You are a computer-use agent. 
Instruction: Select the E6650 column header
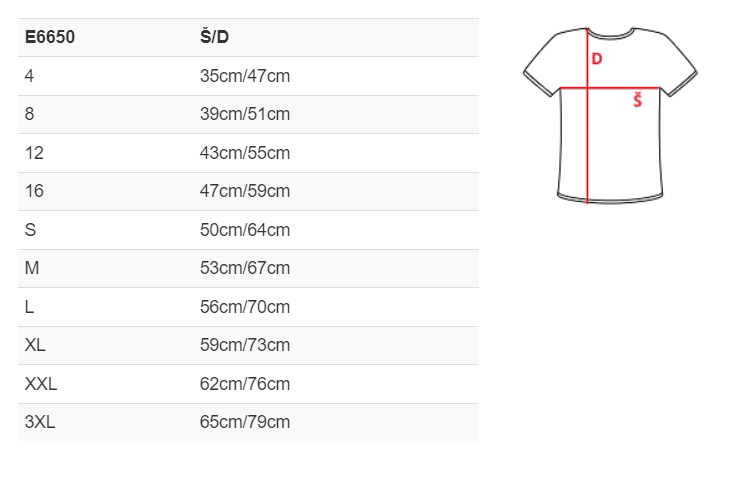pos(49,37)
